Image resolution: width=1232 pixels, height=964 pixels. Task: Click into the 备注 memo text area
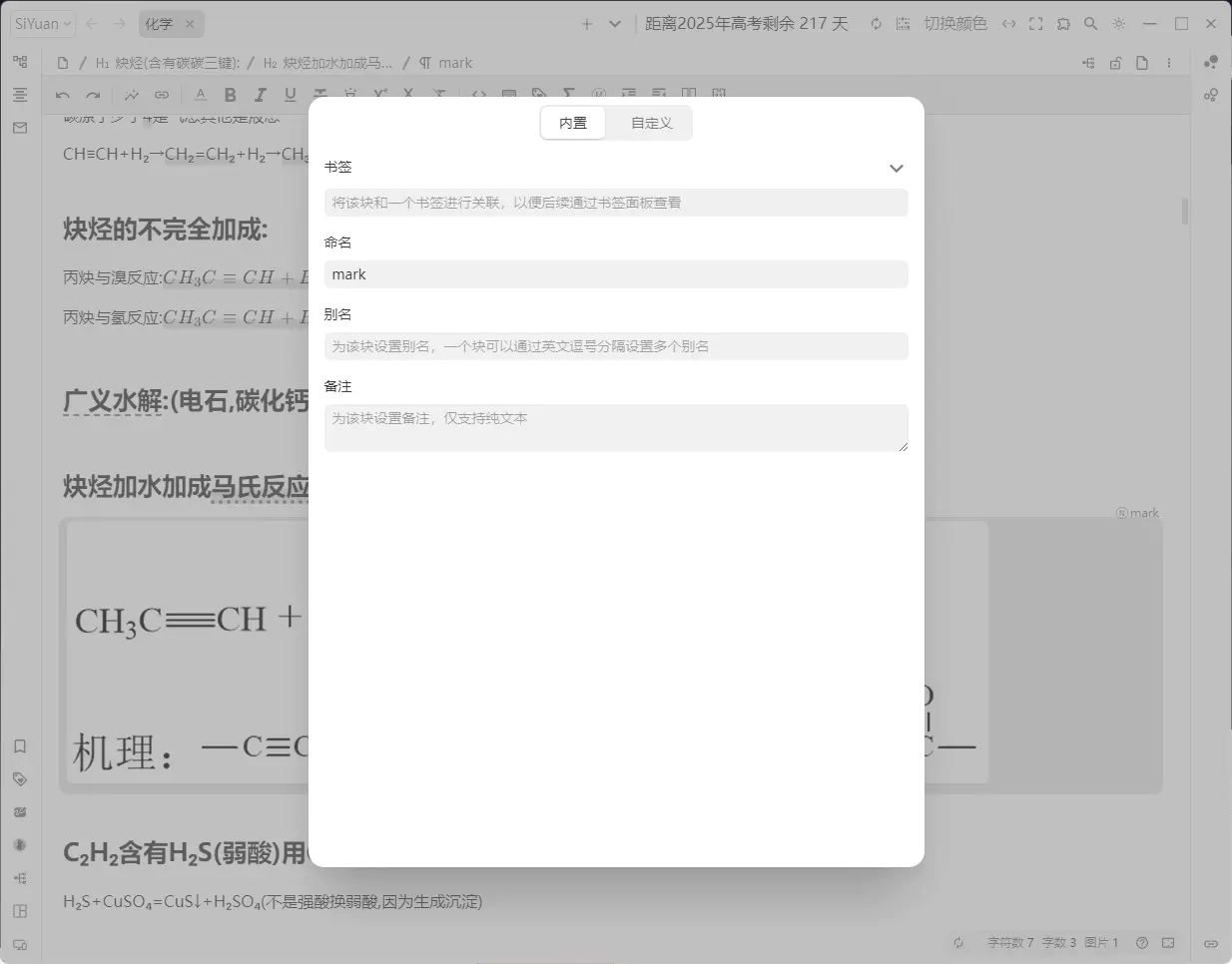[616, 428]
